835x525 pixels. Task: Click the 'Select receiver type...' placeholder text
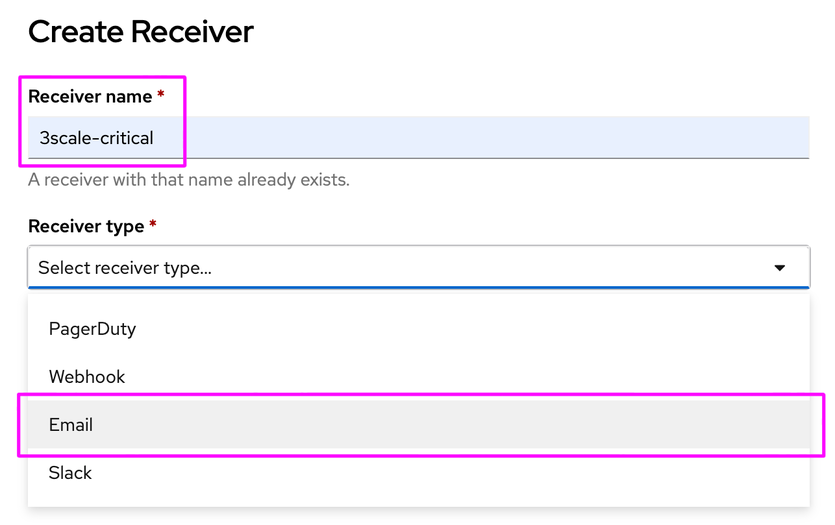pos(125,268)
